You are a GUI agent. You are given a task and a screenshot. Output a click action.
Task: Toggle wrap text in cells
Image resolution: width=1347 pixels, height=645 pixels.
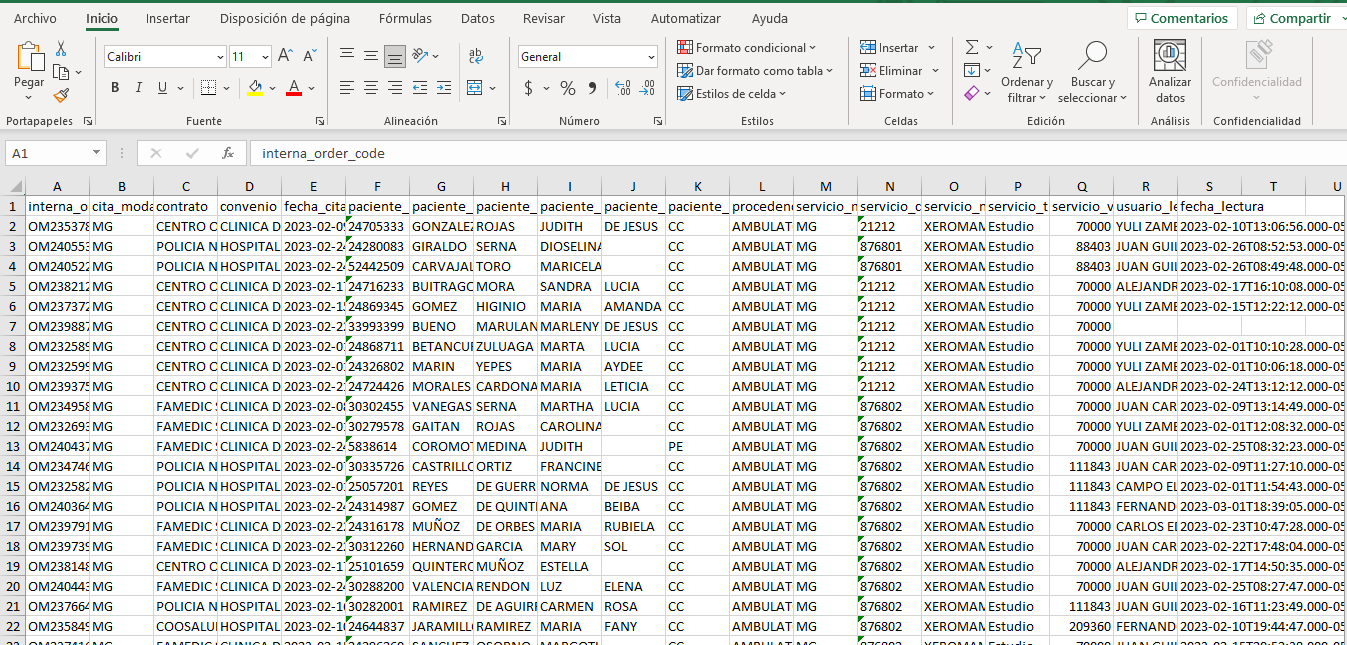[x=476, y=57]
